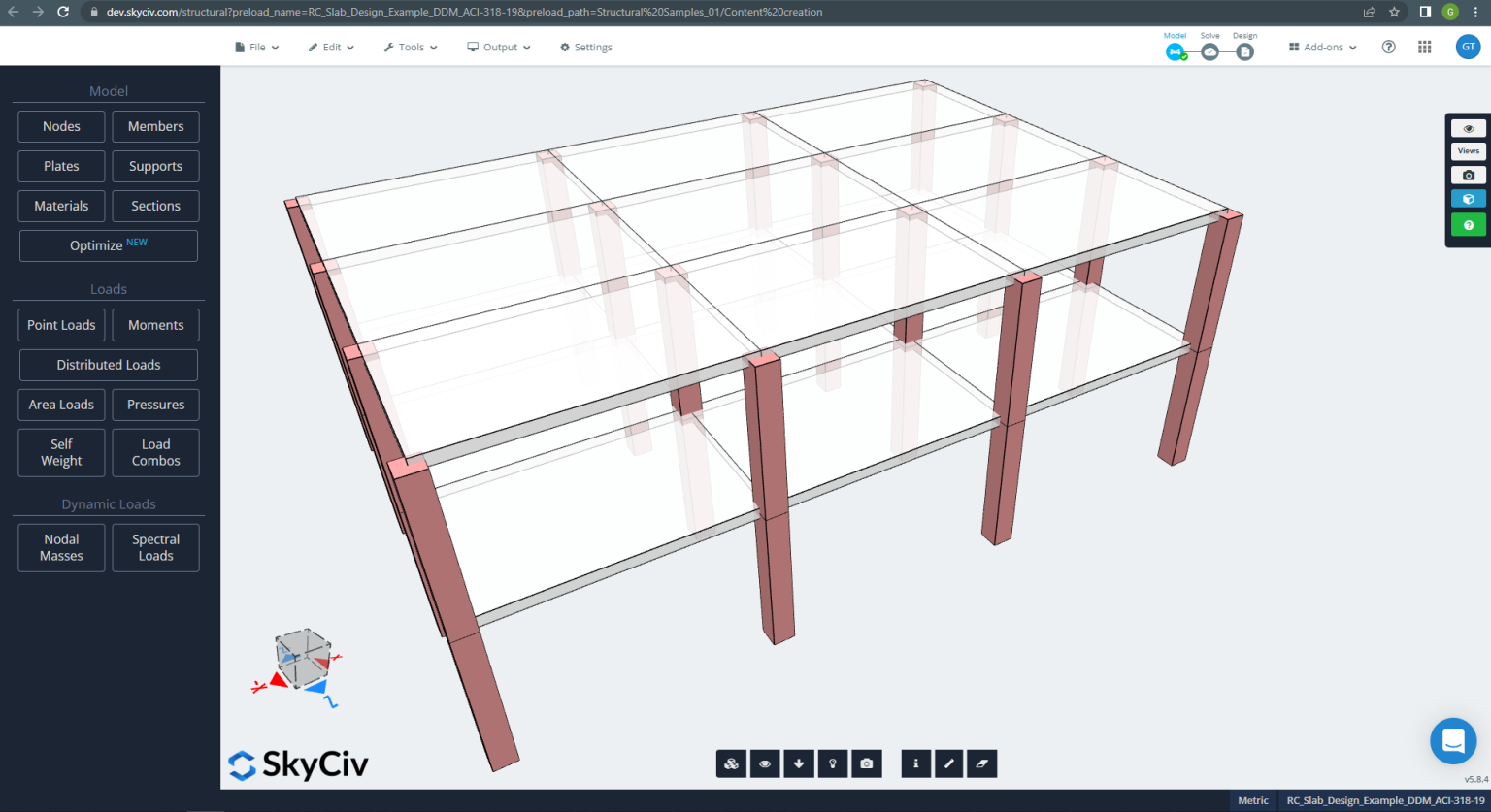Switch to the Solve stage circle
The height and width of the screenshot is (812, 1491).
[1209, 51]
